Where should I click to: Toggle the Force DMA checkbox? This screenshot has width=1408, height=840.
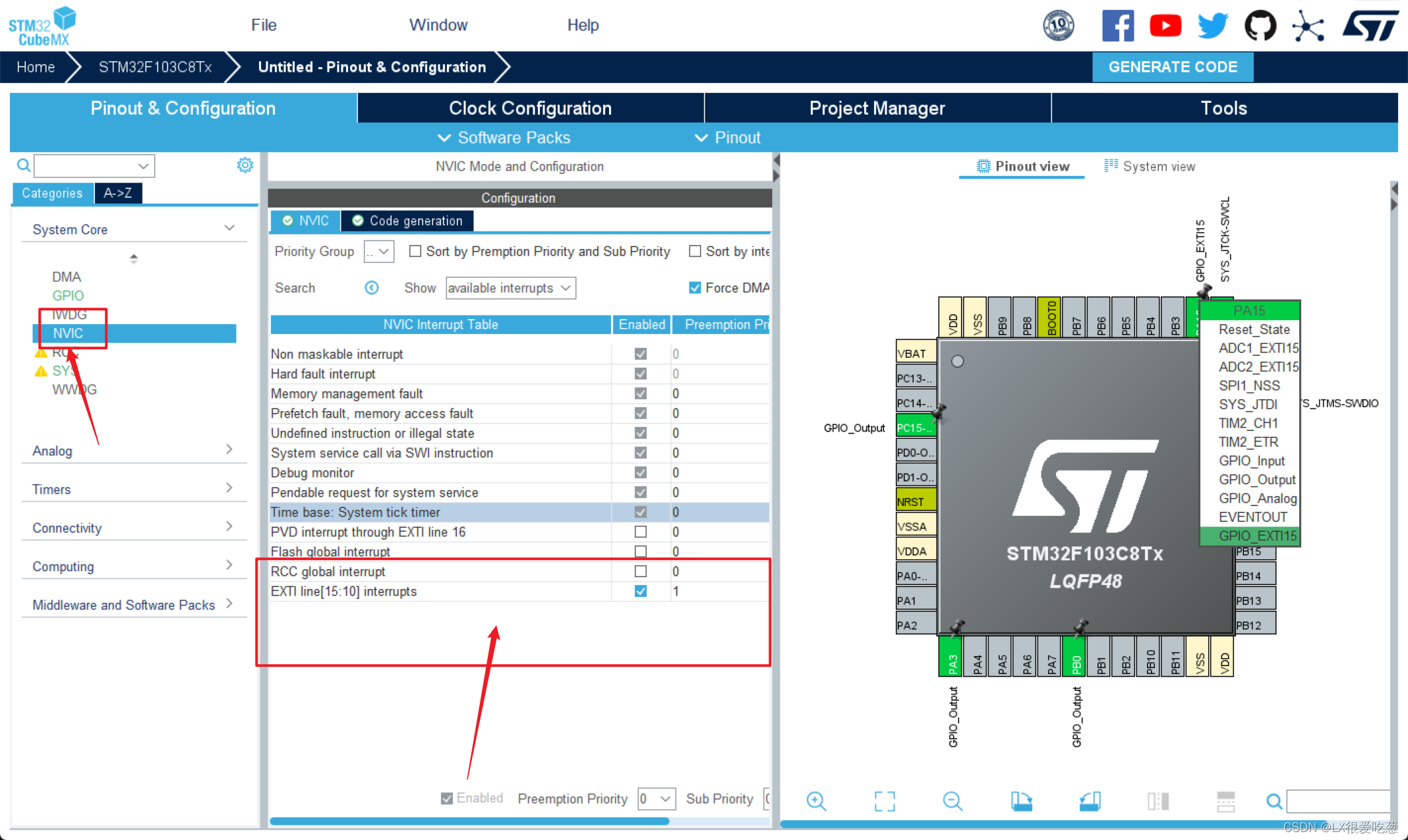click(x=695, y=288)
